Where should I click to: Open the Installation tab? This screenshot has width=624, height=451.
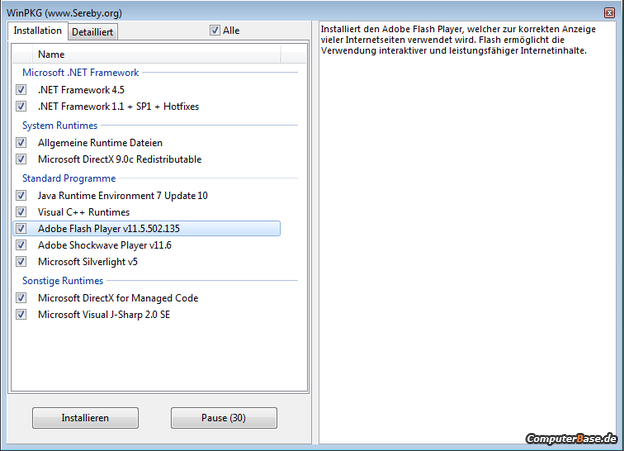tap(38, 31)
